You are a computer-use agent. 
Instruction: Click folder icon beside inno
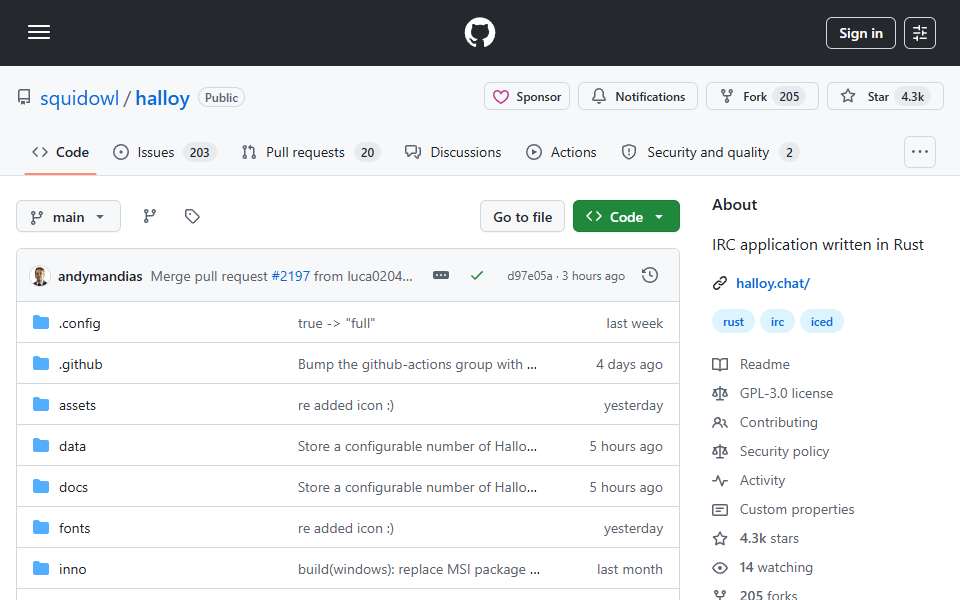click(41, 569)
